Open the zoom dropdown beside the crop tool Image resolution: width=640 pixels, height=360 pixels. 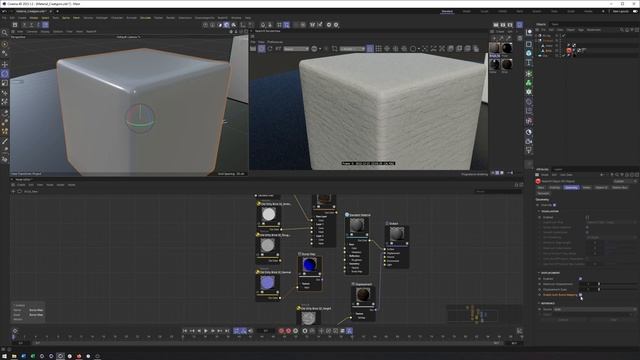click(353, 49)
